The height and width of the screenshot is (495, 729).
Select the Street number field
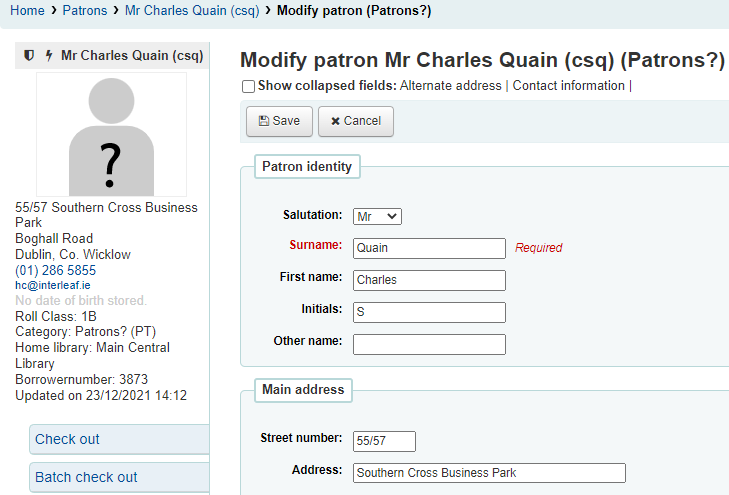click(x=384, y=441)
